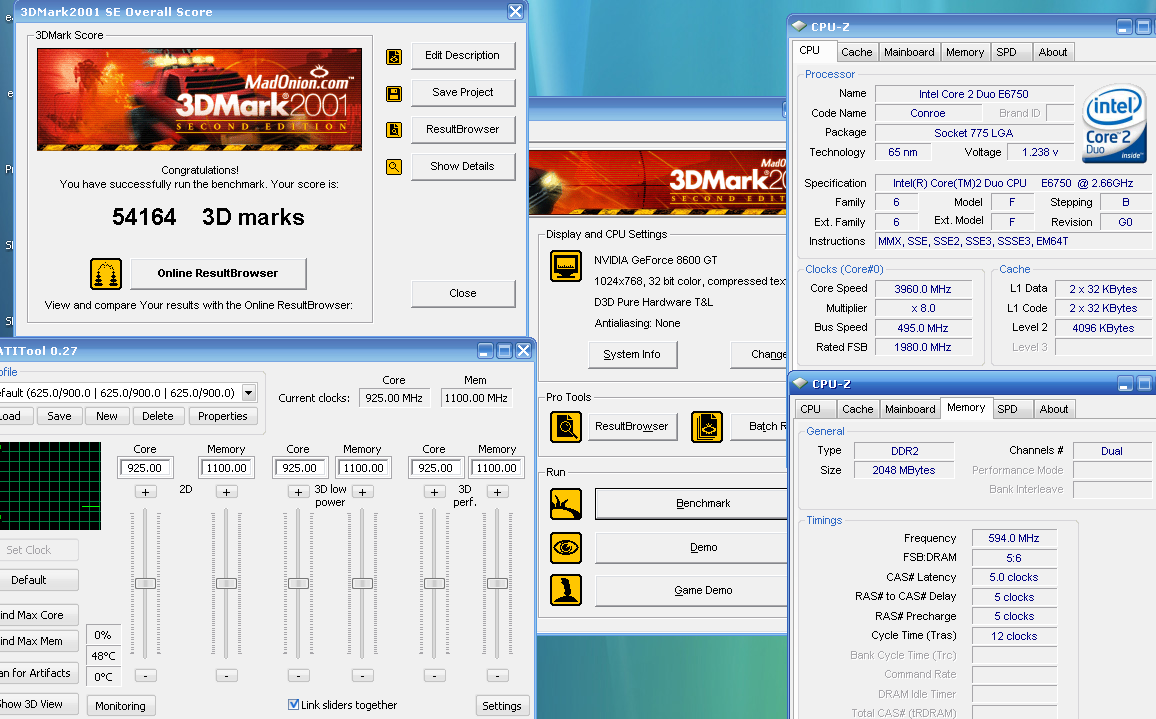The width and height of the screenshot is (1156, 719).
Task: Click System Info button in 3DMark
Action: [x=633, y=355]
